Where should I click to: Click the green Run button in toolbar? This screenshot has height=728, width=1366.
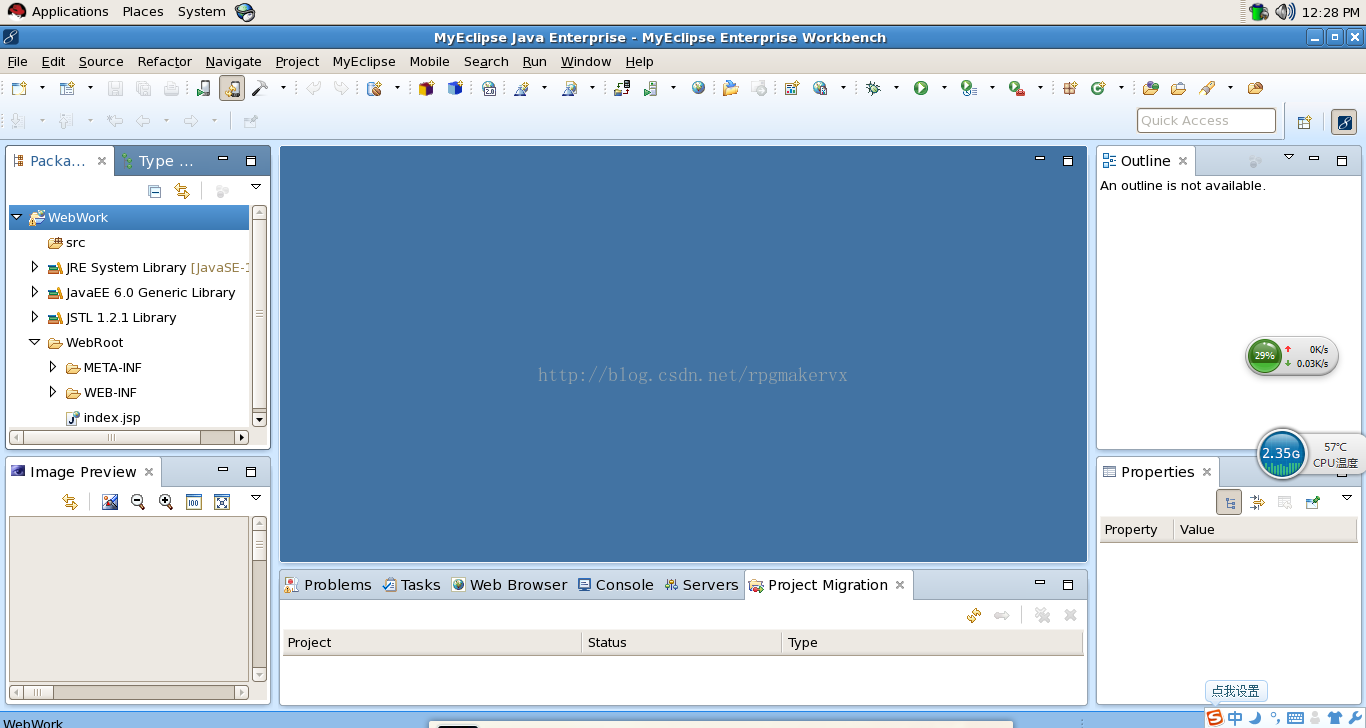(x=921, y=88)
